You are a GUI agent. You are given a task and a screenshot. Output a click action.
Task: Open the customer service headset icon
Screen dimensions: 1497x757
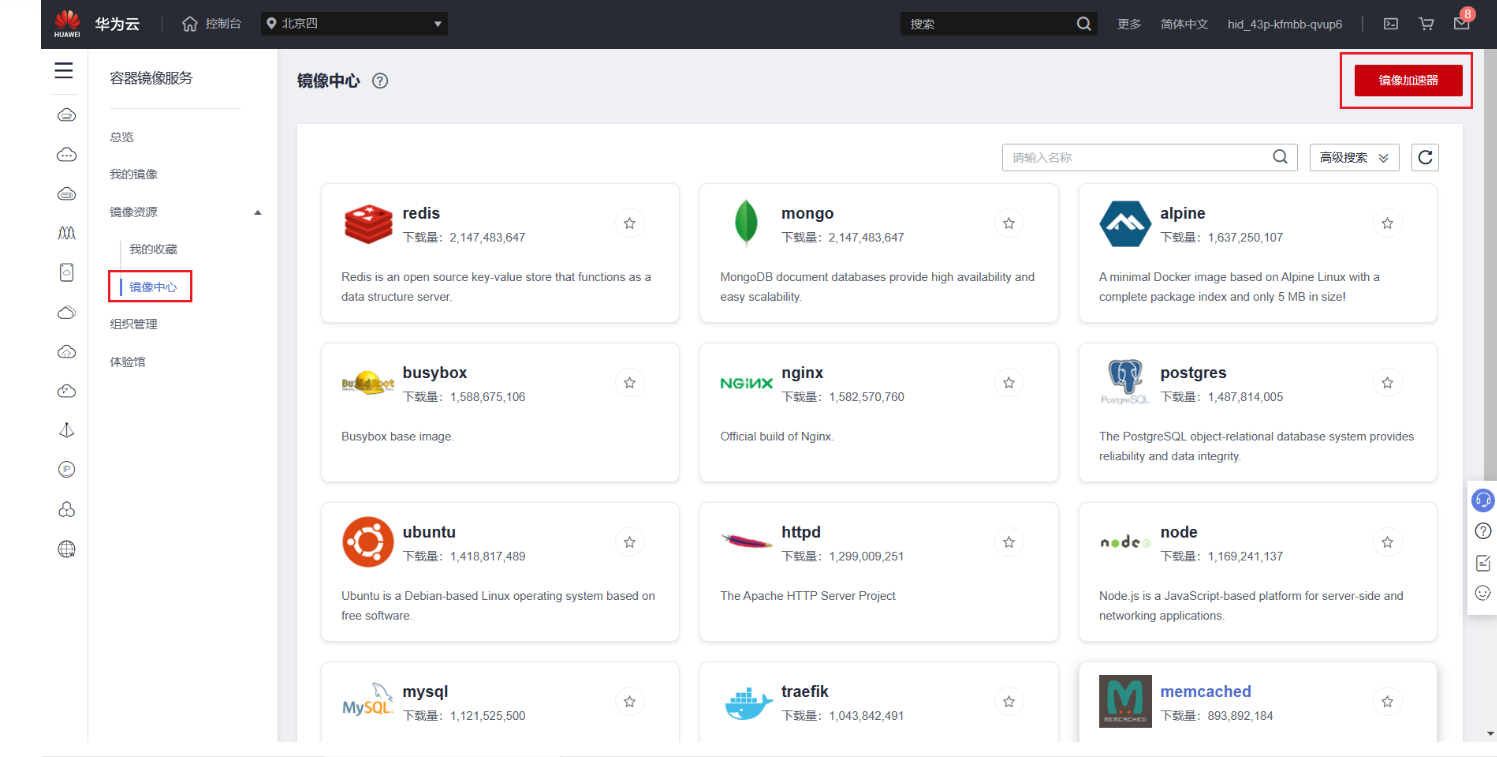[1483, 499]
